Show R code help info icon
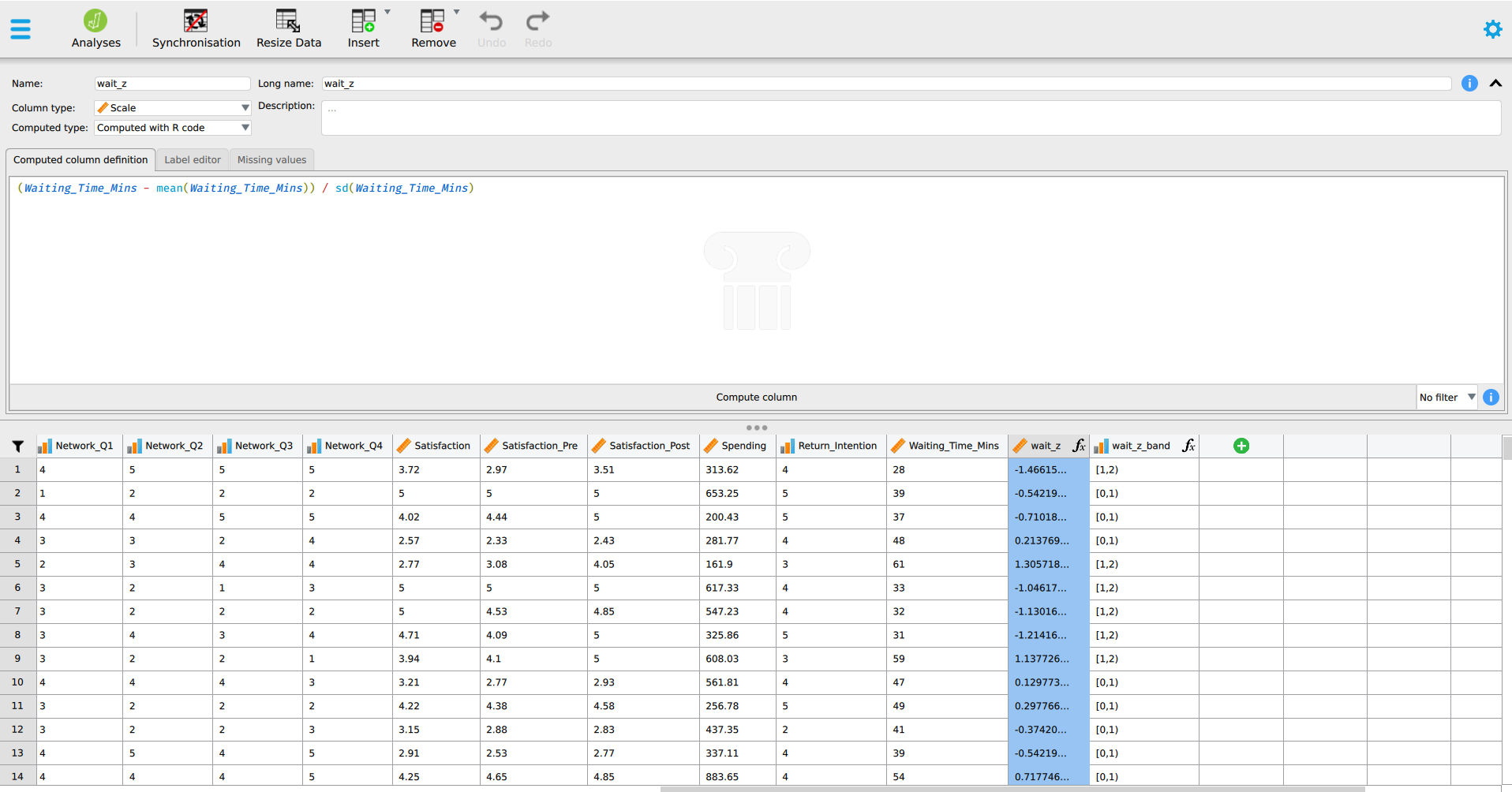The height and width of the screenshot is (792, 1512). (1491, 398)
